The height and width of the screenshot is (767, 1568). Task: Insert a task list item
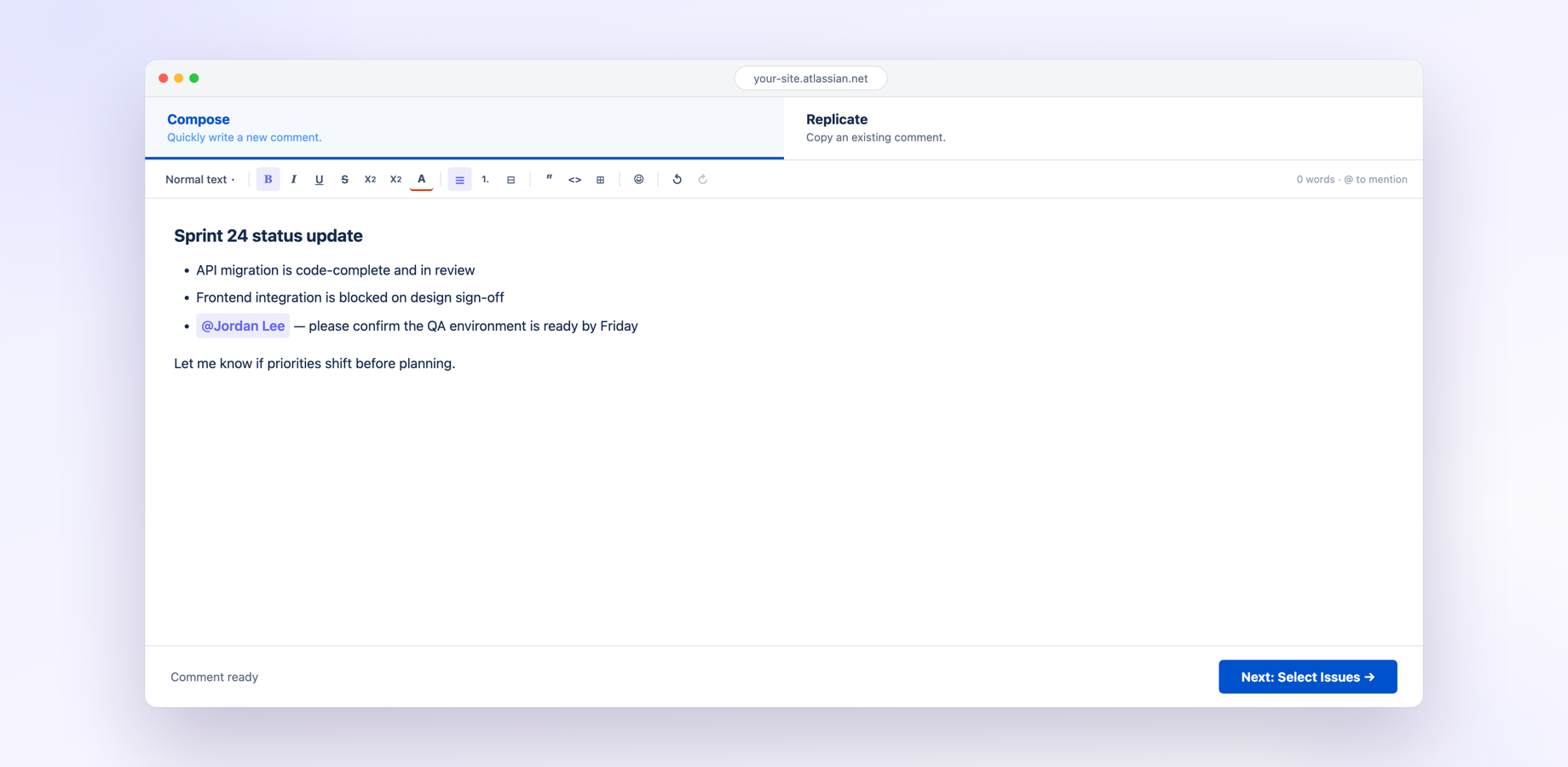[x=510, y=179]
